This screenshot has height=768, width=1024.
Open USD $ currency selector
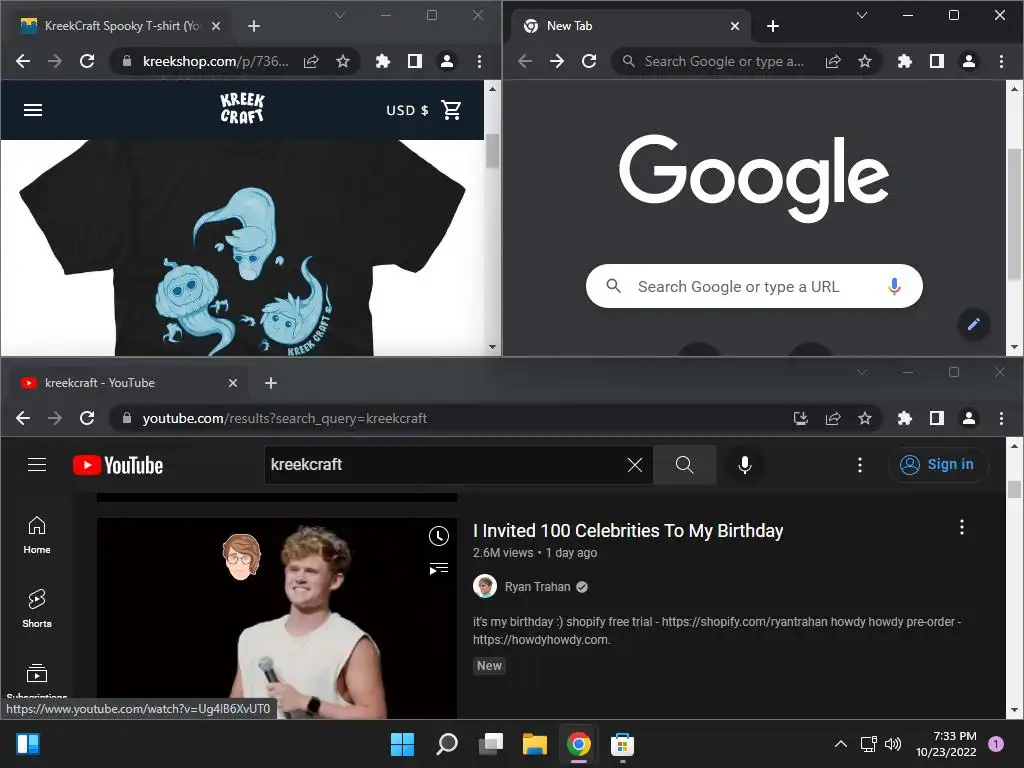pyautogui.click(x=407, y=110)
